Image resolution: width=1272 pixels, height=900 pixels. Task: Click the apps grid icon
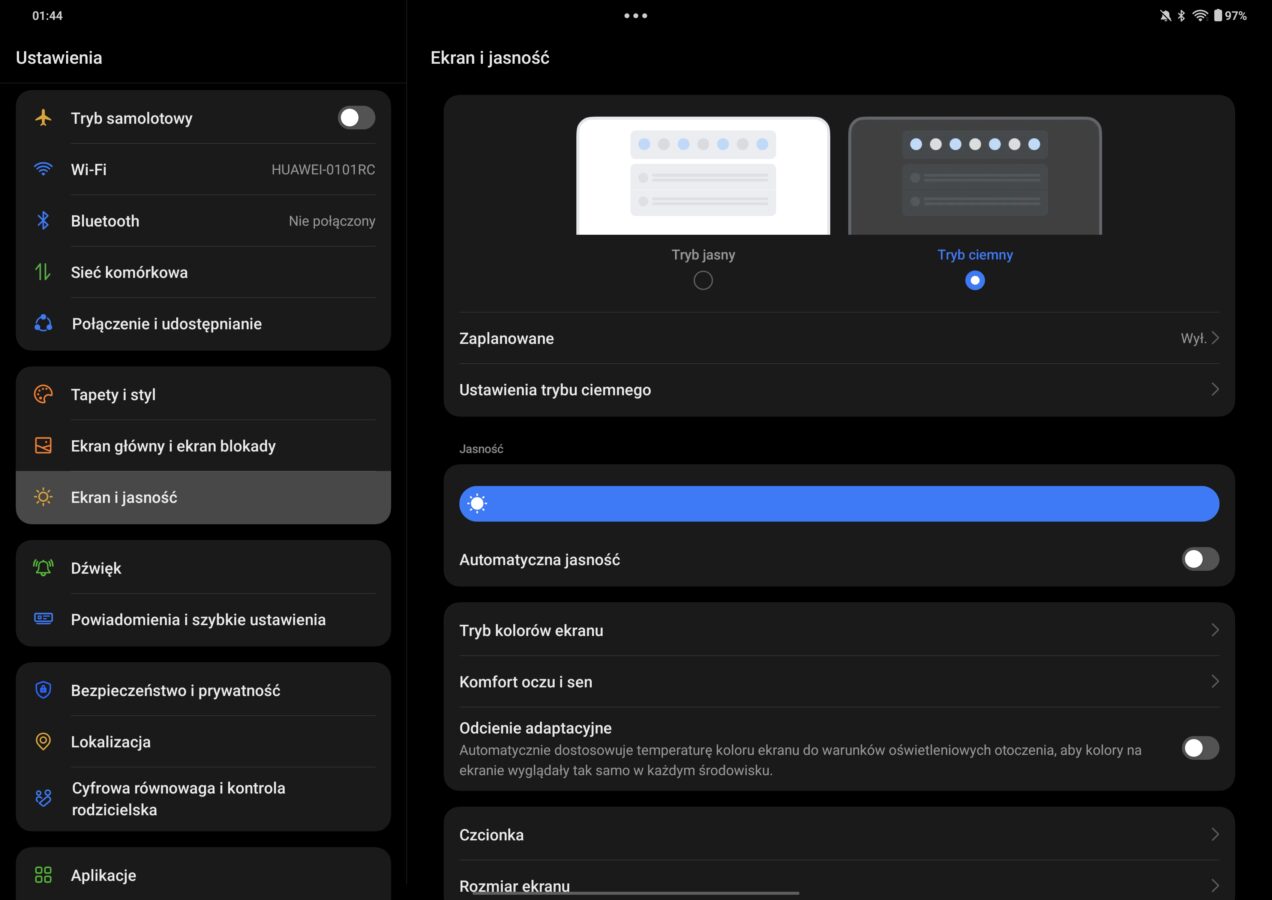click(43, 875)
